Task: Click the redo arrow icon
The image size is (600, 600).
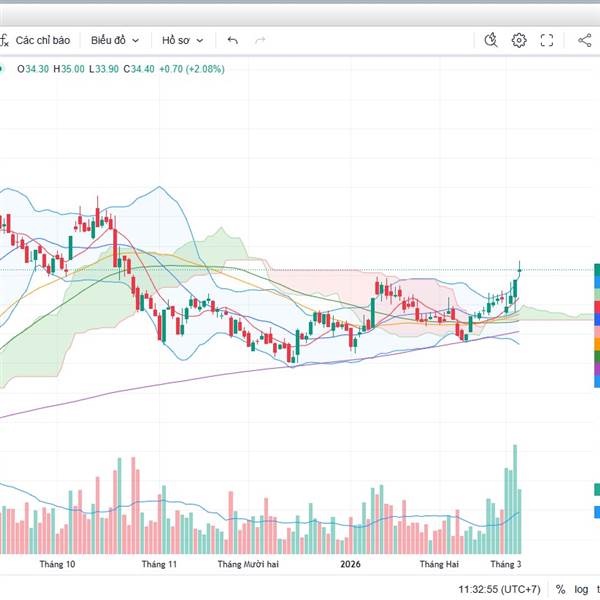Action: (260, 40)
